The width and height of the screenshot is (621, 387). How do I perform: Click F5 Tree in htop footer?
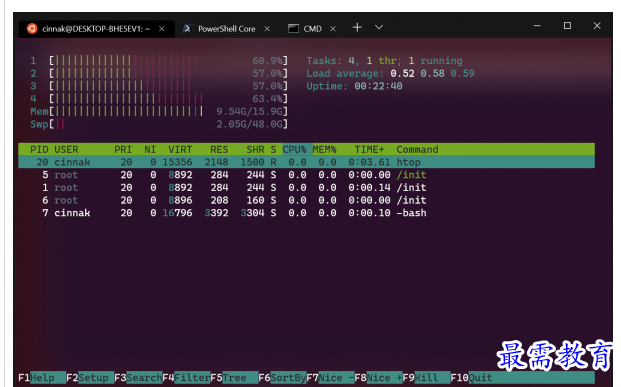pos(234,377)
